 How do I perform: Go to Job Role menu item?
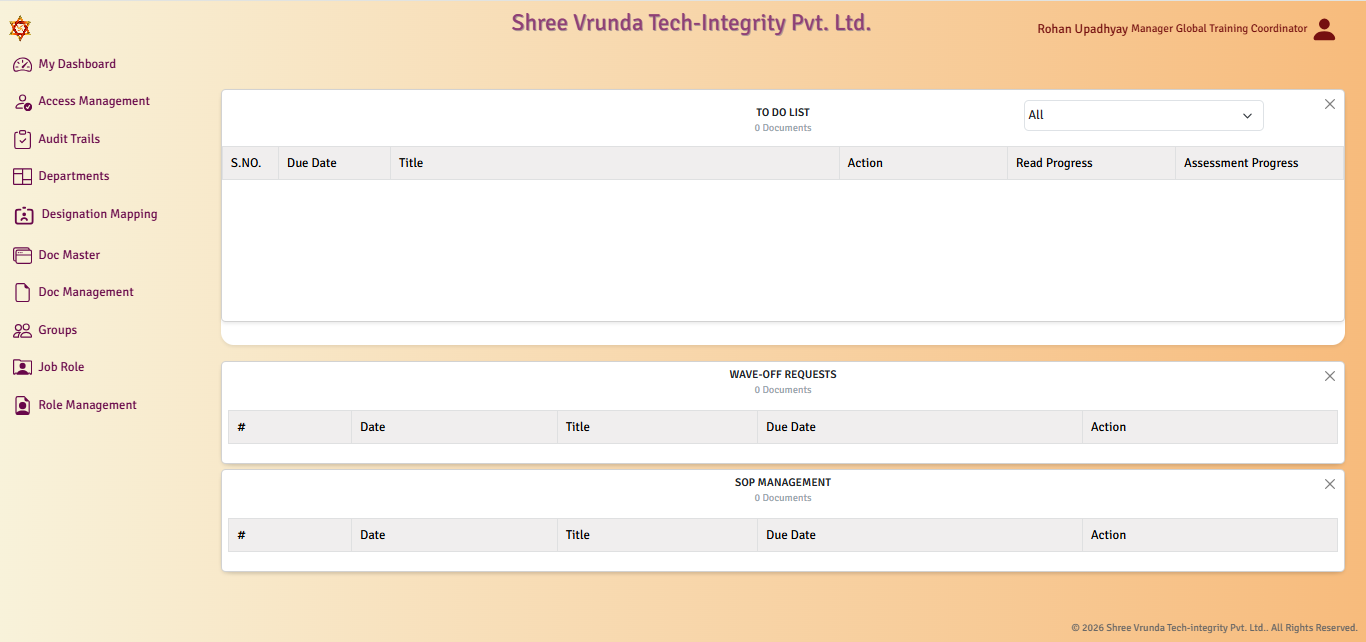point(61,367)
